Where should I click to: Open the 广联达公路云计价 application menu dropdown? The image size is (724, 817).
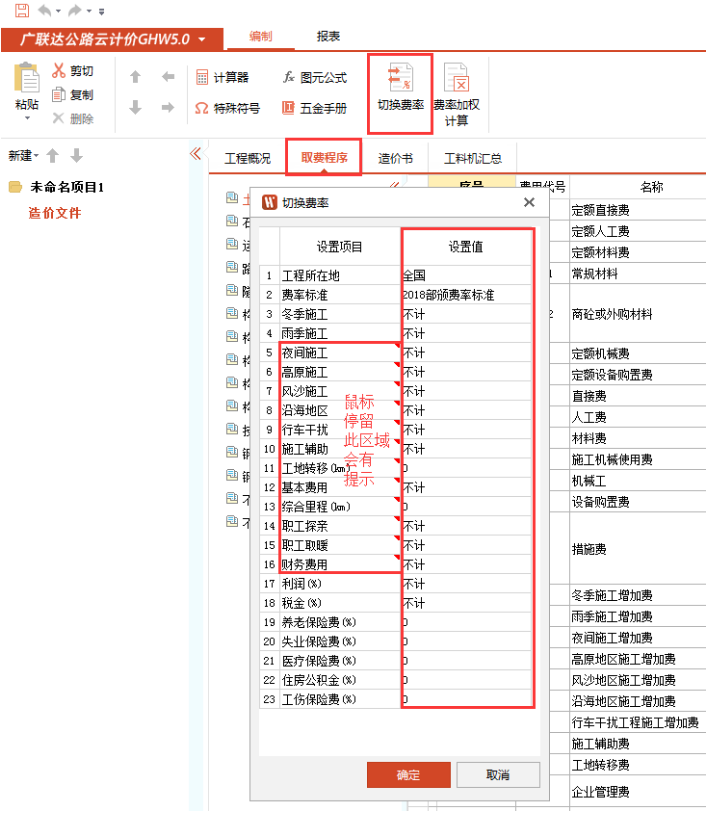tap(203, 39)
